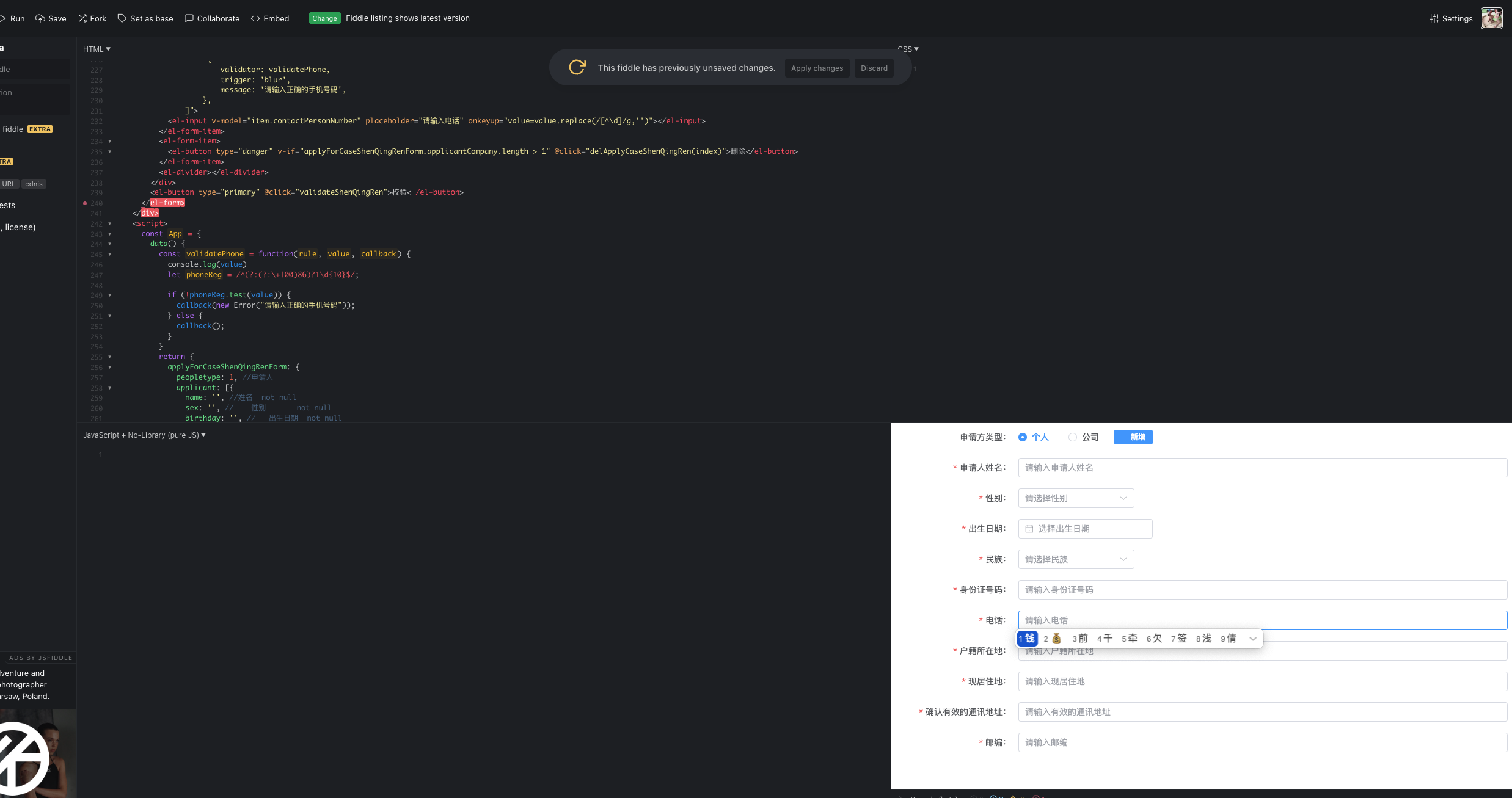
Task: Click the calendar icon in 出生日期 field
Action: point(1029,529)
